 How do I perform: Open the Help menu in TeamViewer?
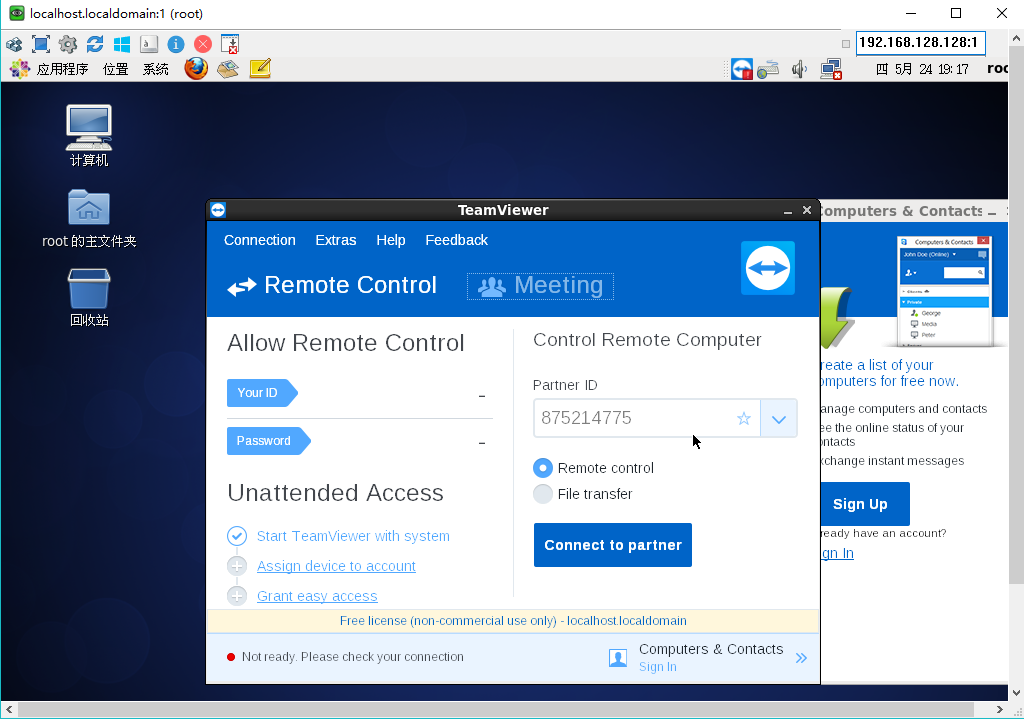[x=391, y=240]
